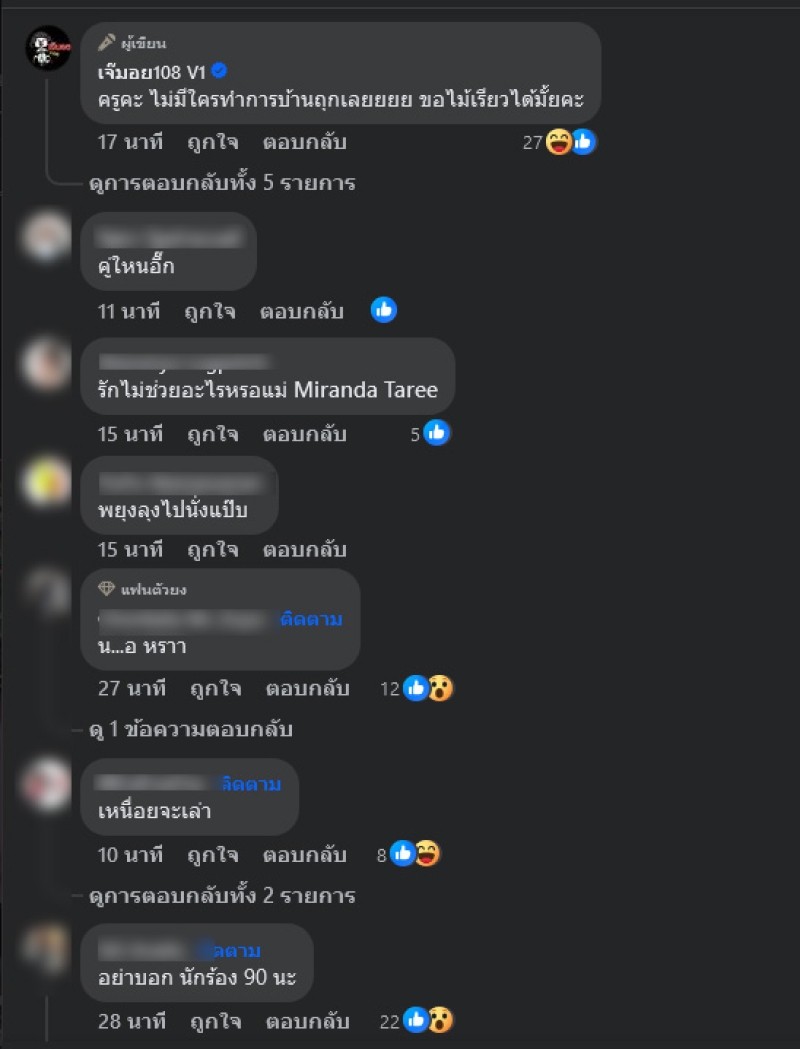Click the 17 นาที timestamp on the author comment
Image resolution: width=800 pixels, height=1049 pixels.
click(x=130, y=142)
